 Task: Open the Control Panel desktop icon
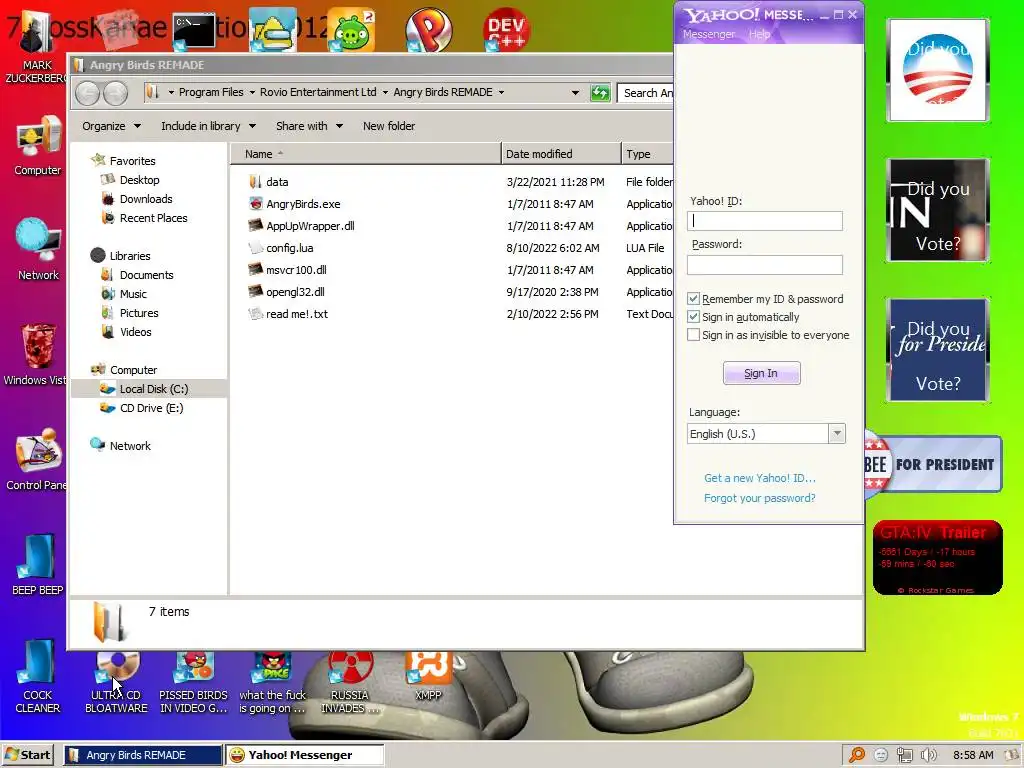pyautogui.click(x=36, y=460)
